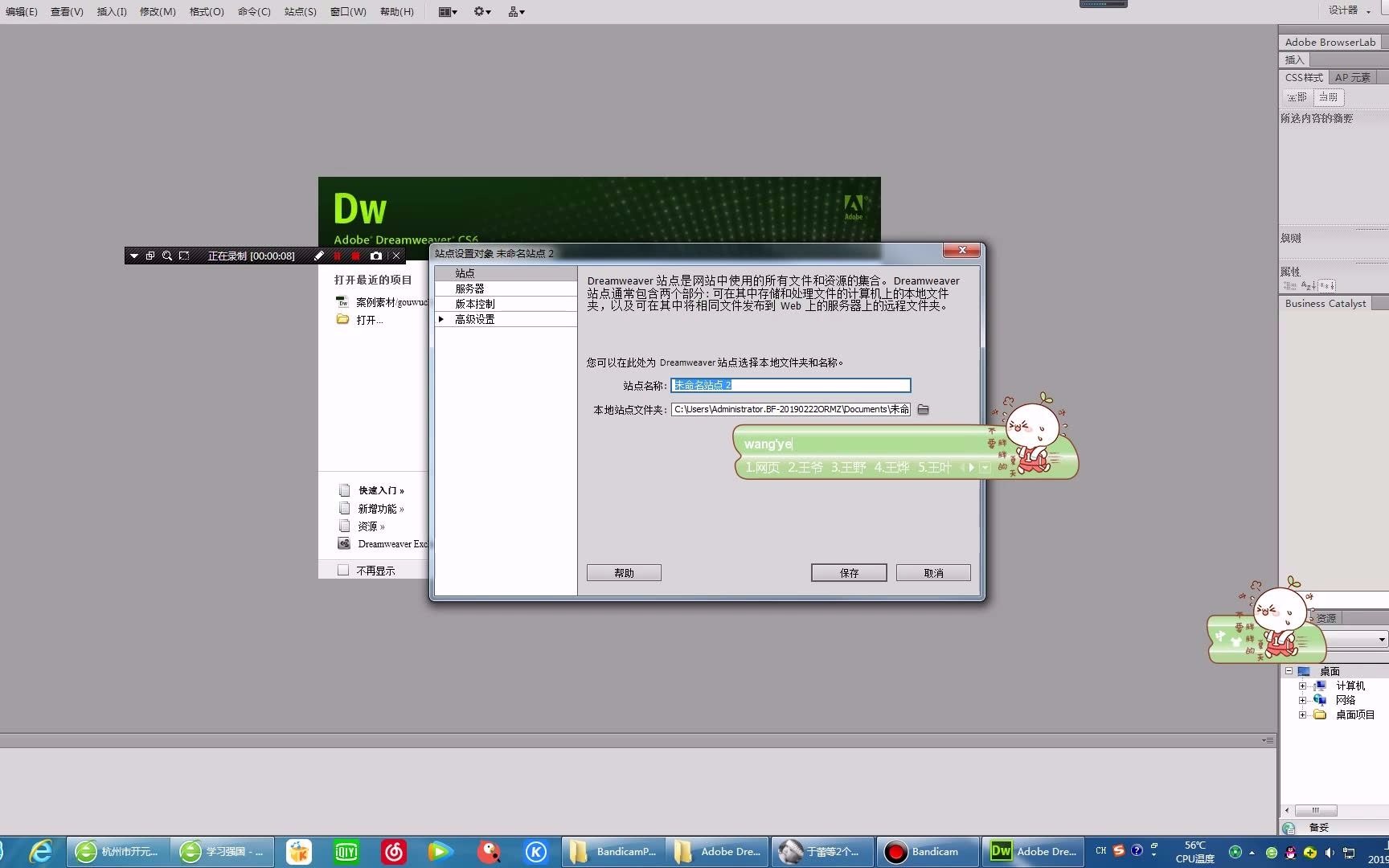Open the files panel site dropdown
This screenshot has height=868, width=1389.
pyautogui.click(x=1382, y=640)
